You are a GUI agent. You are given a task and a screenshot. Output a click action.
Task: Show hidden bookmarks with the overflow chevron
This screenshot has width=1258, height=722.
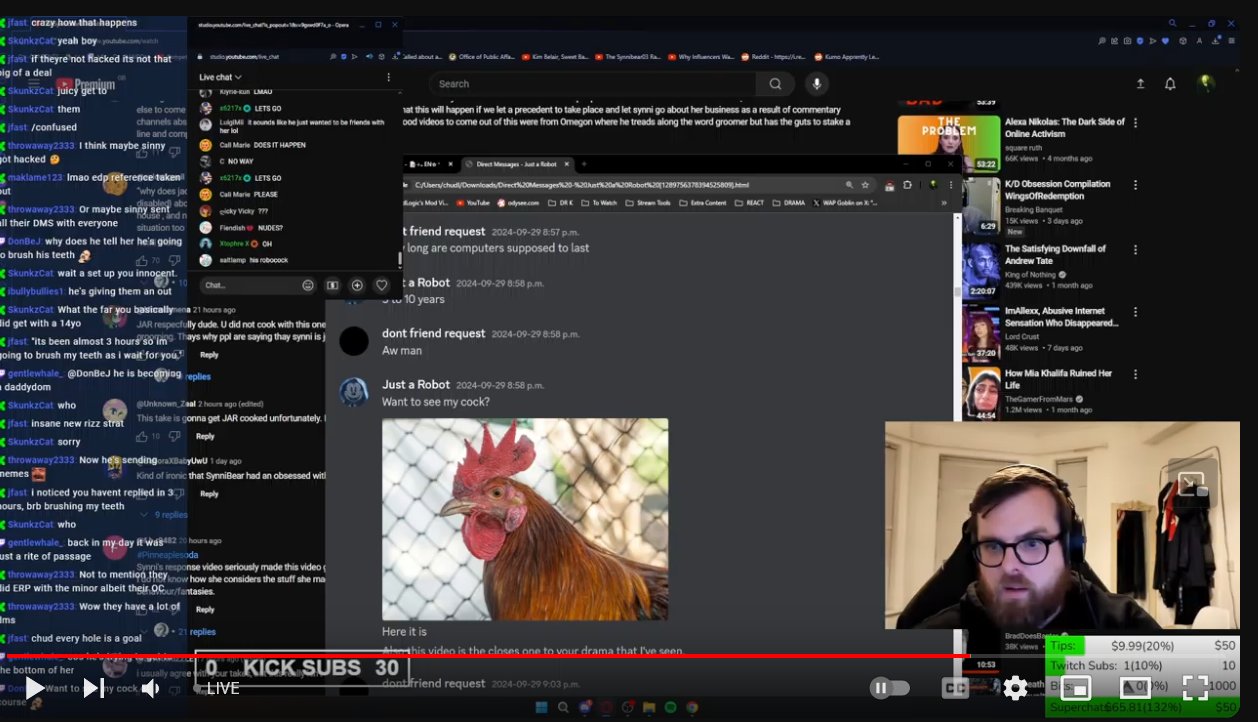944,203
